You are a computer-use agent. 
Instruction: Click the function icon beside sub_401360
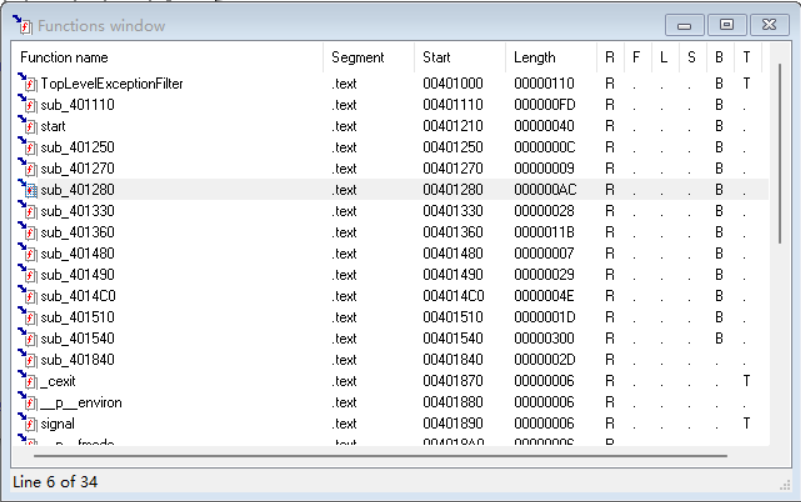pyautogui.click(x=28, y=232)
